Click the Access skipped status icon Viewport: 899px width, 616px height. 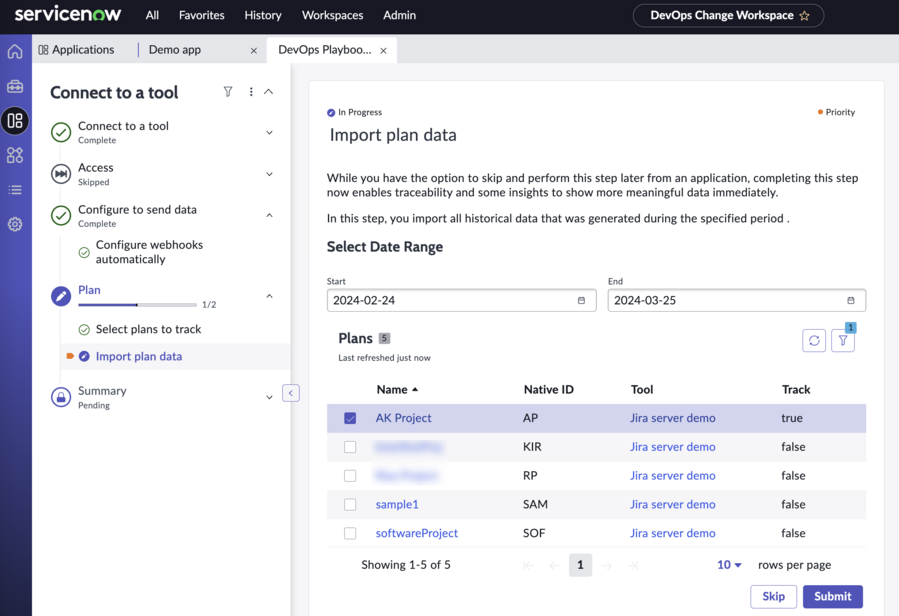(x=61, y=174)
